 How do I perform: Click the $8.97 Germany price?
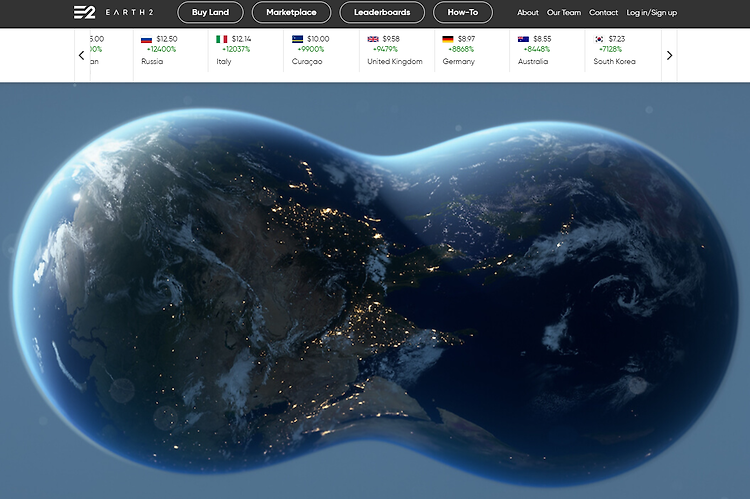[466, 39]
